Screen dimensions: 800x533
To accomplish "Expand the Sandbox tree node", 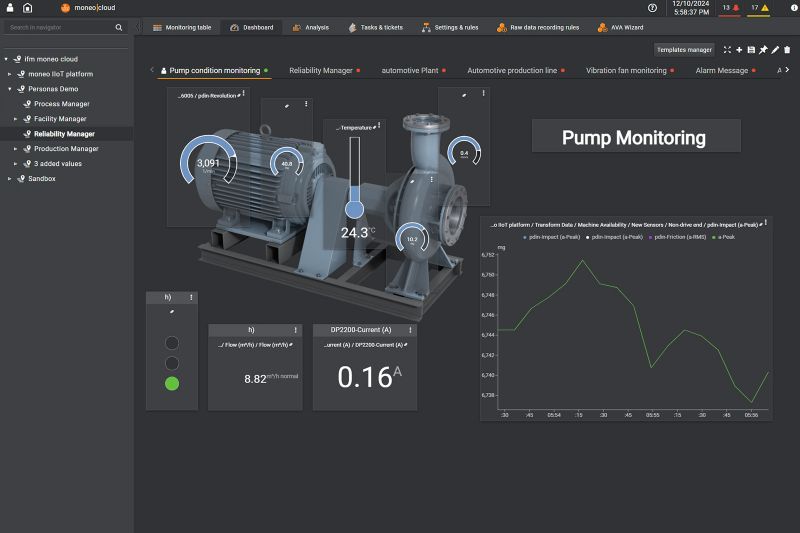I will (x=10, y=179).
